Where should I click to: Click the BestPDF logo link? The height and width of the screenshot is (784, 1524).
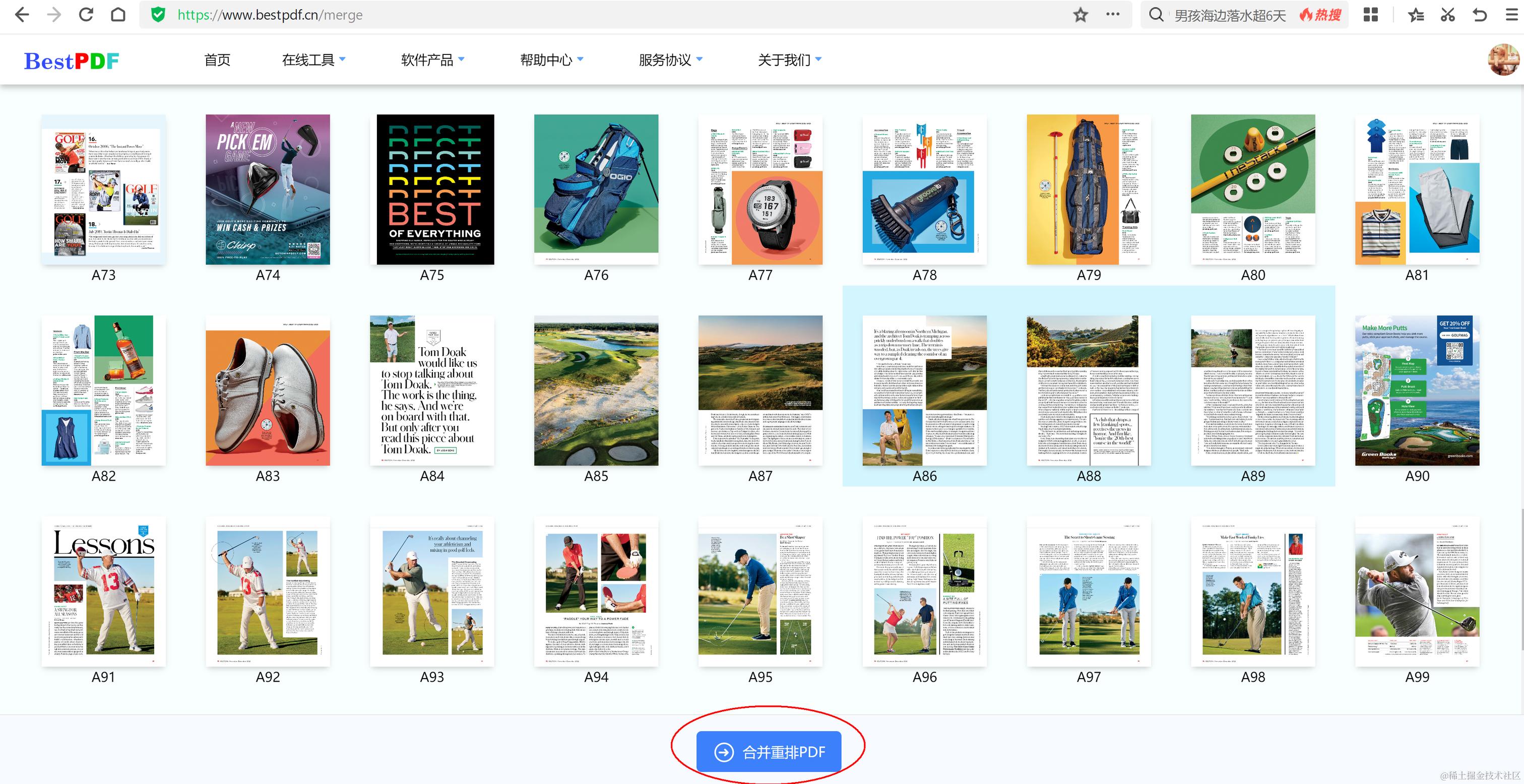click(72, 60)
